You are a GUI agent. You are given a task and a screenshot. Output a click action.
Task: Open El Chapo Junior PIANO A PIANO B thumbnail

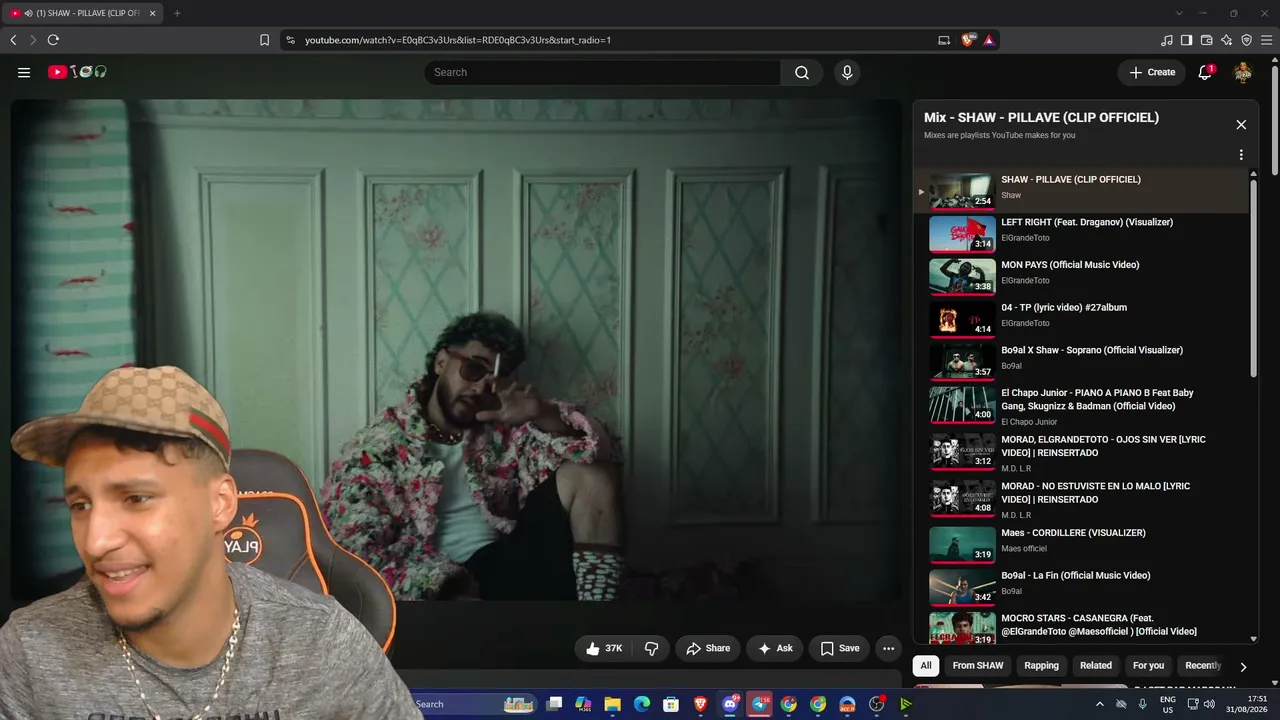(962, 405)
